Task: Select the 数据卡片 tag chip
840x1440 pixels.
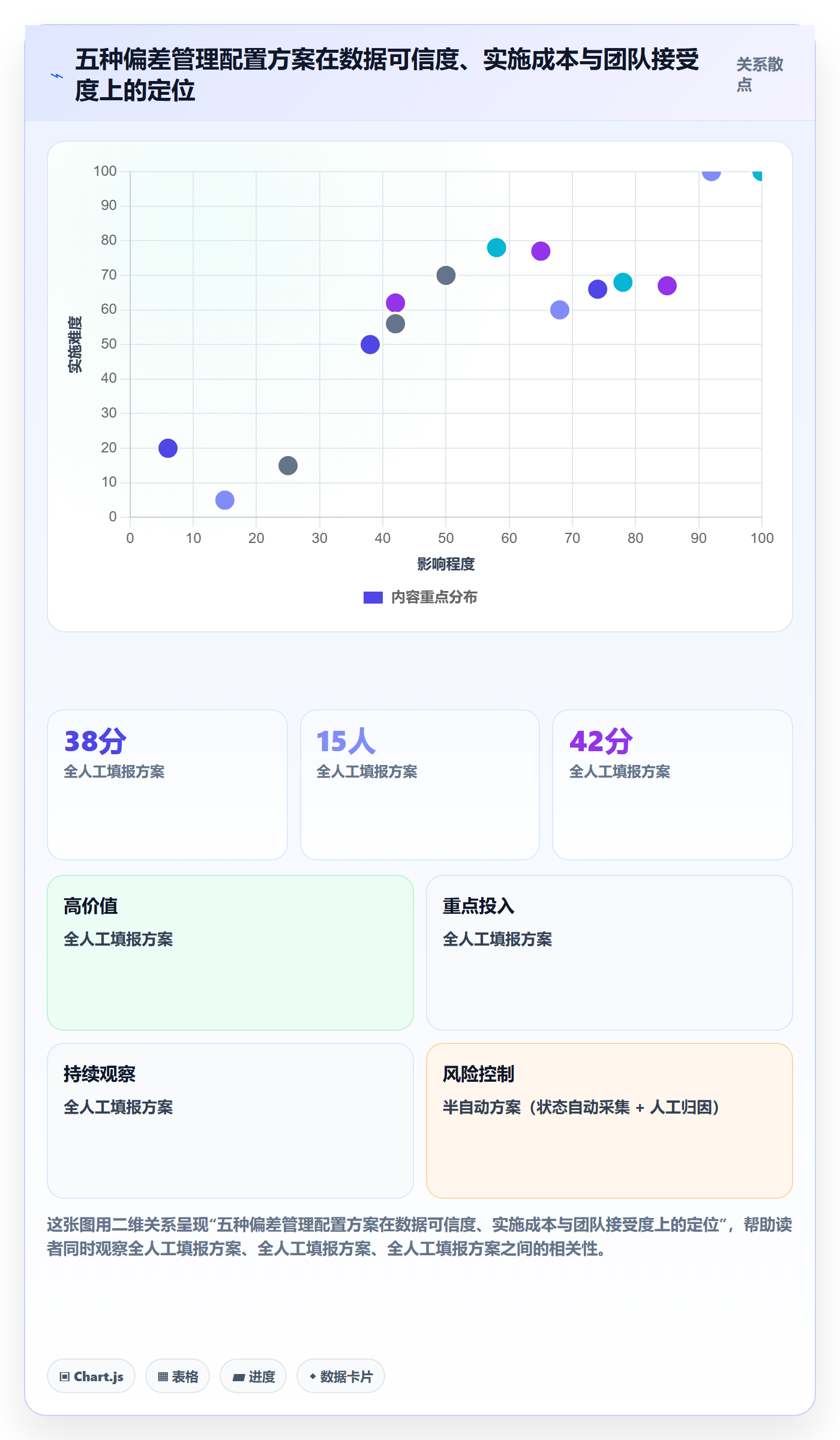Action: pos(341,1376)
